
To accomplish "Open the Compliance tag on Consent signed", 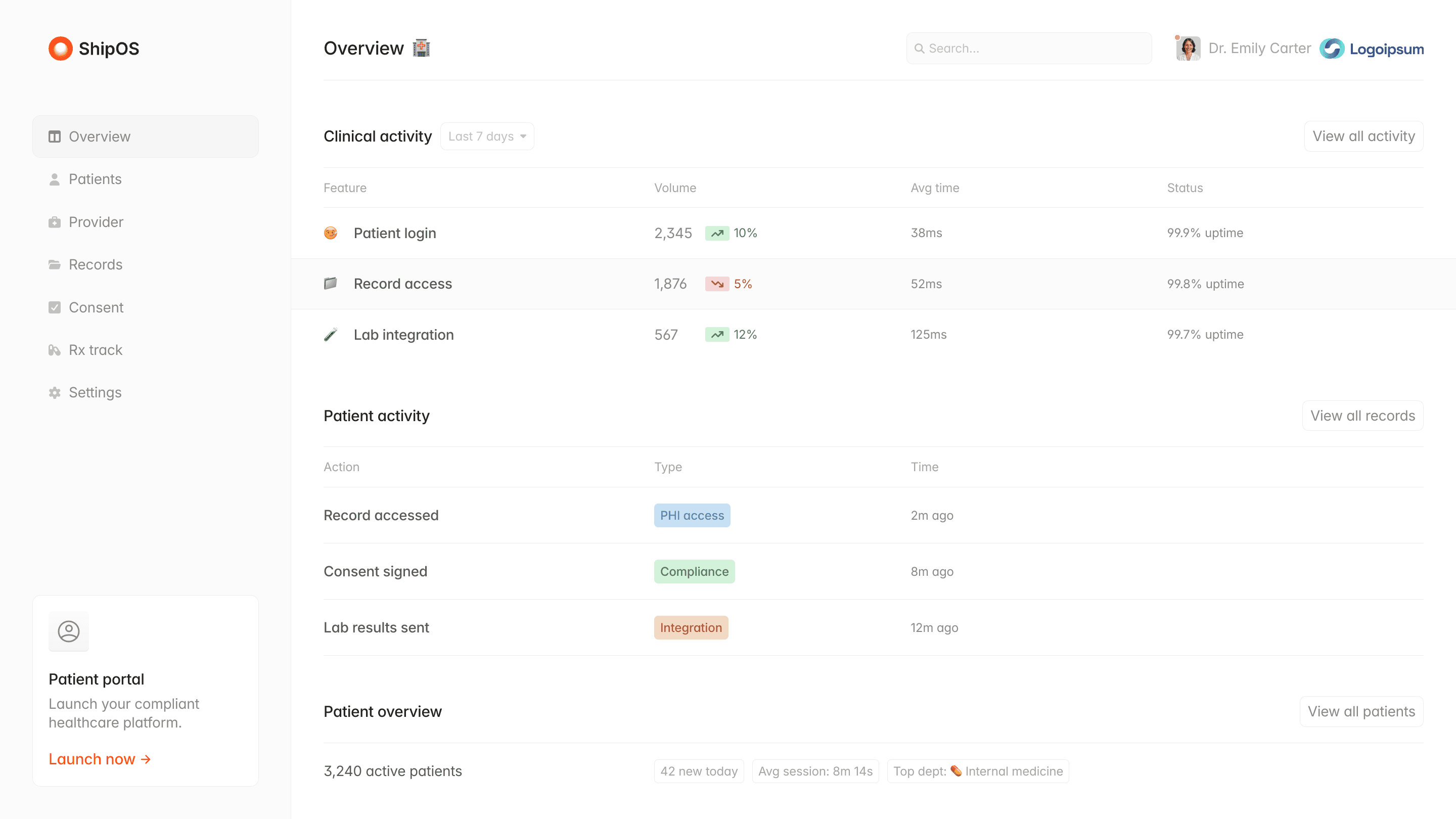I will pos(694,571).
